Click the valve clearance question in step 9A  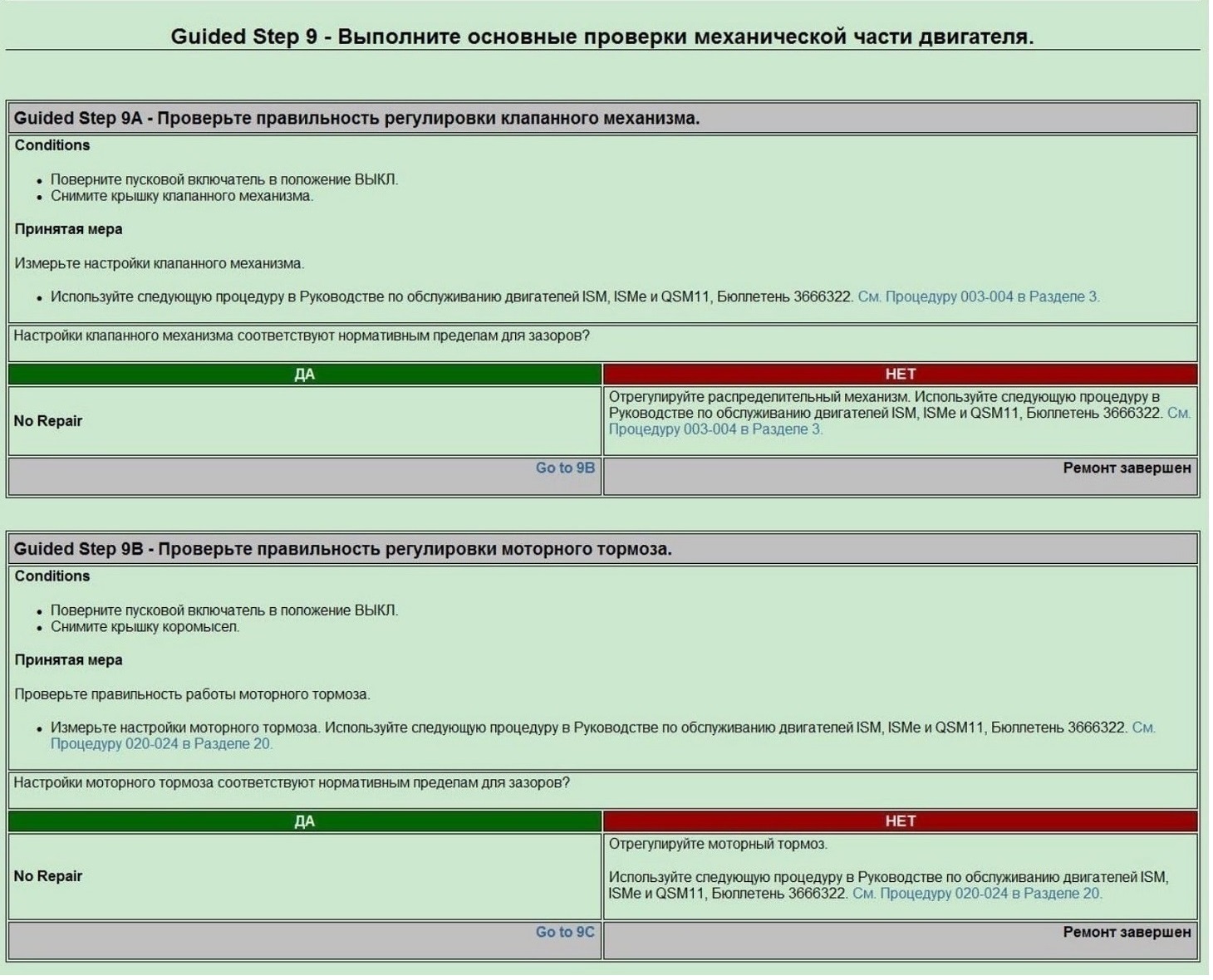coord(302,336)
